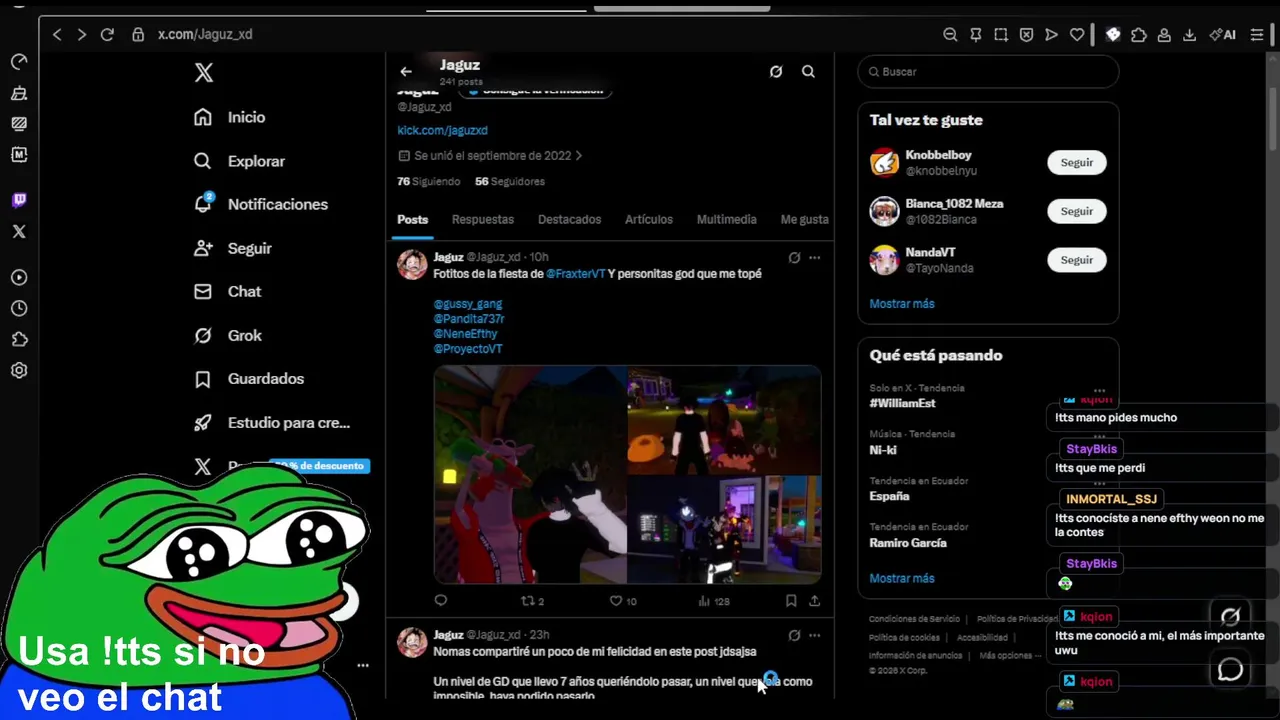This screenshot has height=720, width=1280.
Task: Open GX Control speedometer in browser sidebar
Action: tap(19, 62)
